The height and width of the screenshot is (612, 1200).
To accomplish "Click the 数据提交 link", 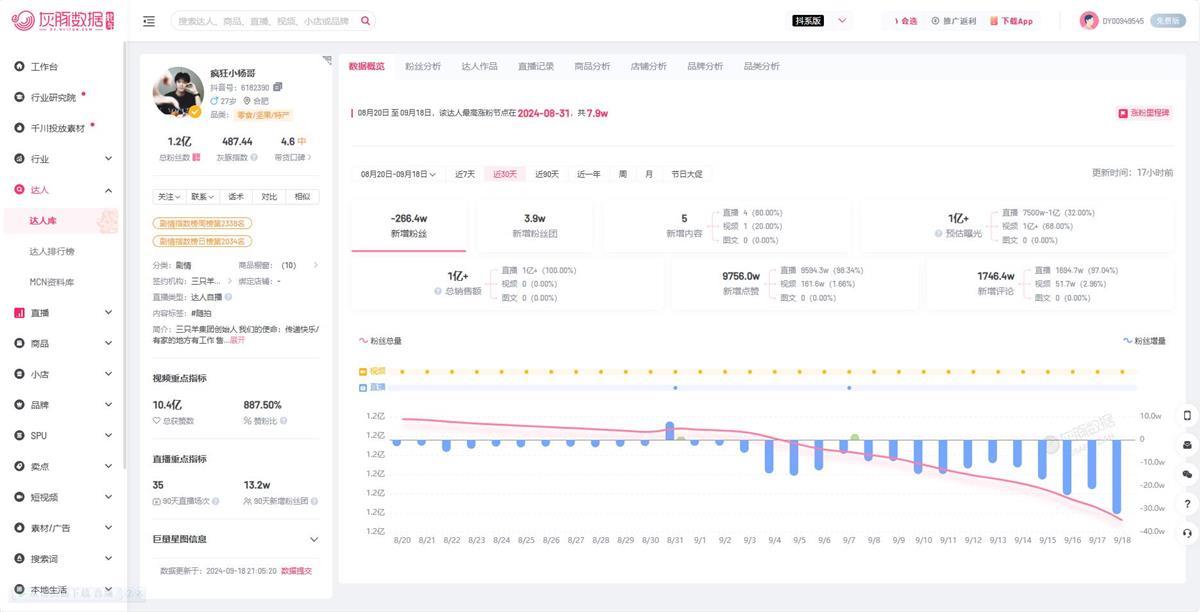I will tap(296, 571).
